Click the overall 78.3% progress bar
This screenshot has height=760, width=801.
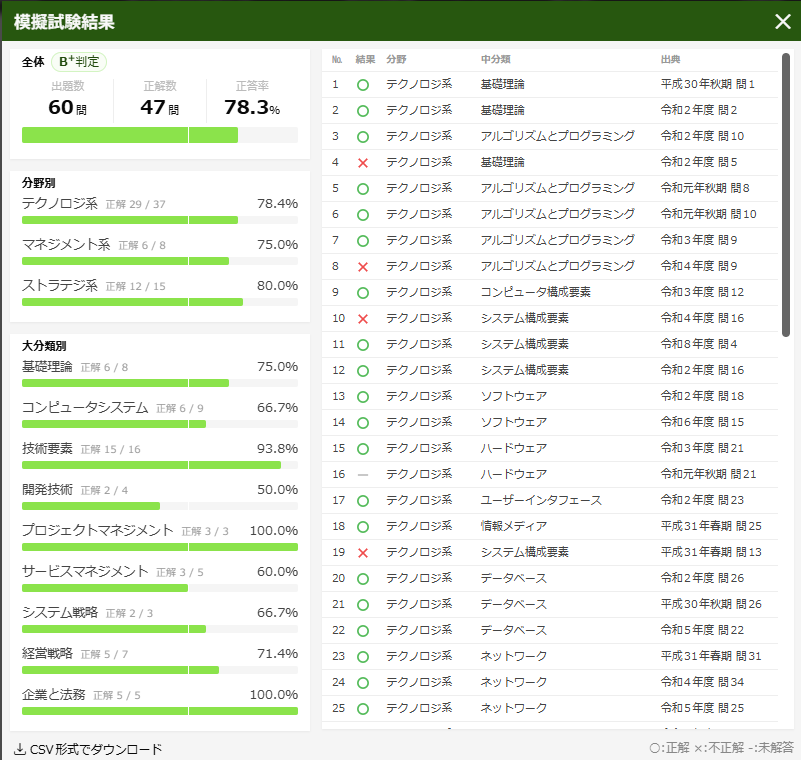click(160, 135)
